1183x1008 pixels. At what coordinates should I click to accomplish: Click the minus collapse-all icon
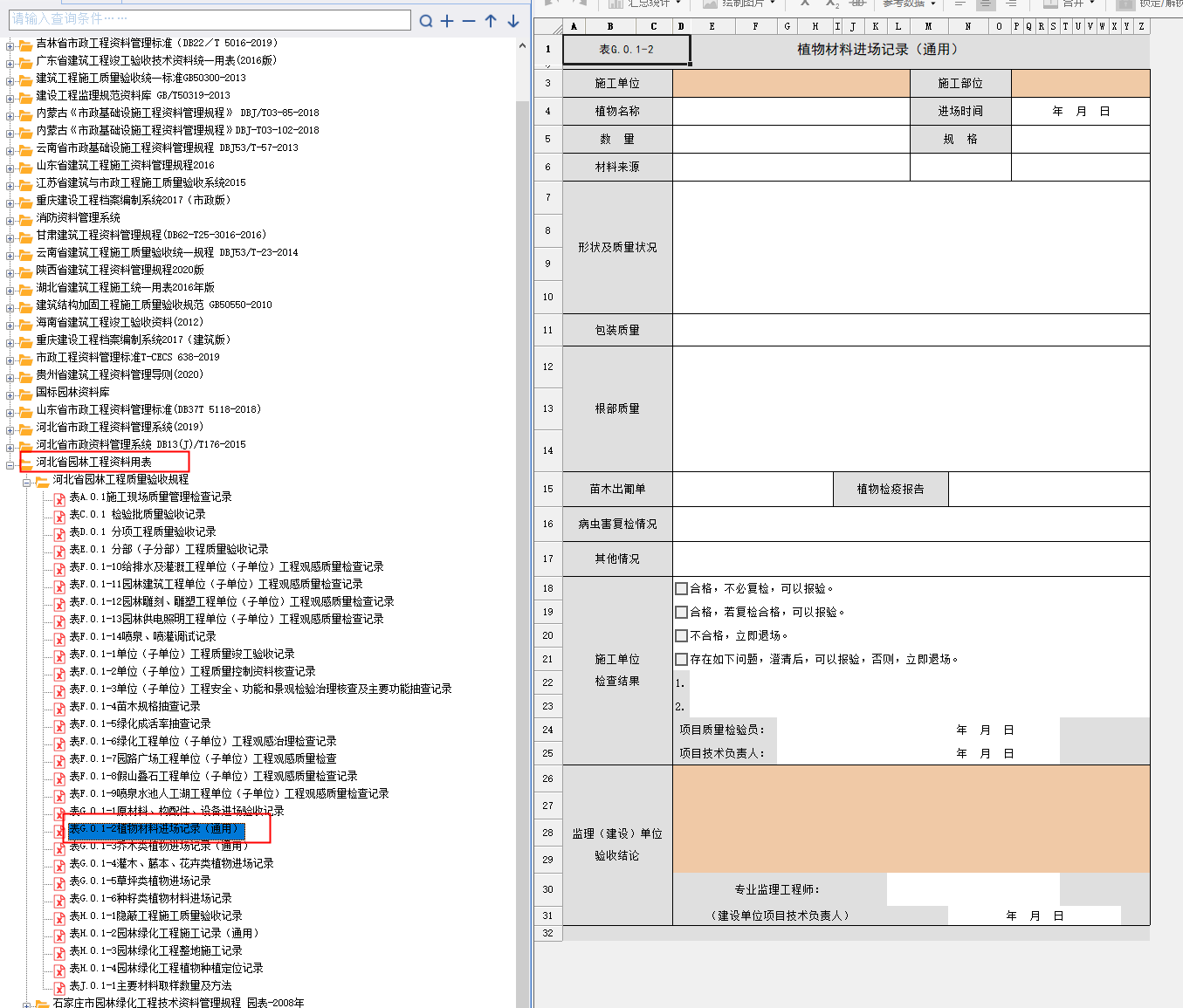(469, 21)
